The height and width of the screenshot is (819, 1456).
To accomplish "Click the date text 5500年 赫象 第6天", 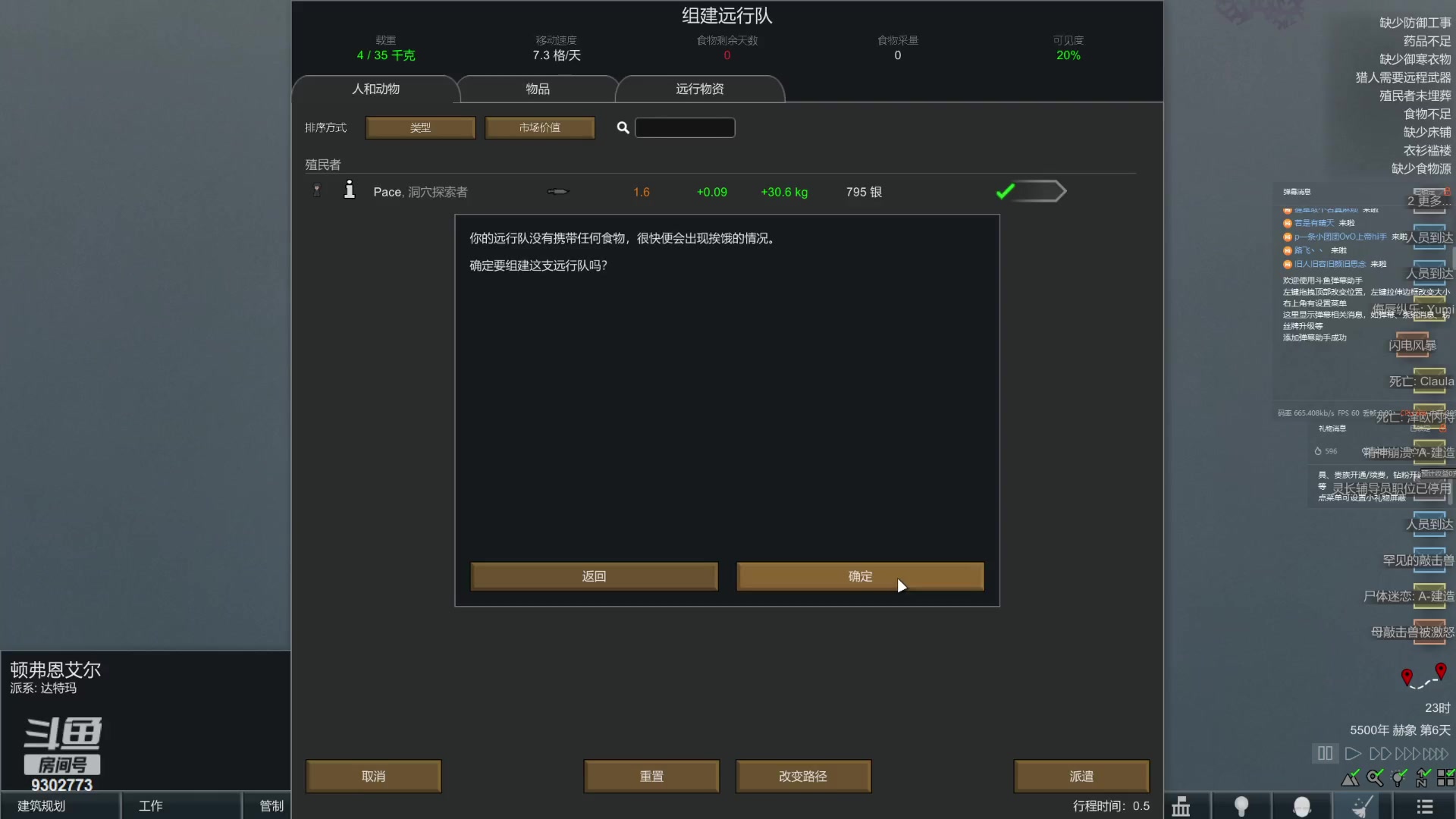I will 1400,730.
